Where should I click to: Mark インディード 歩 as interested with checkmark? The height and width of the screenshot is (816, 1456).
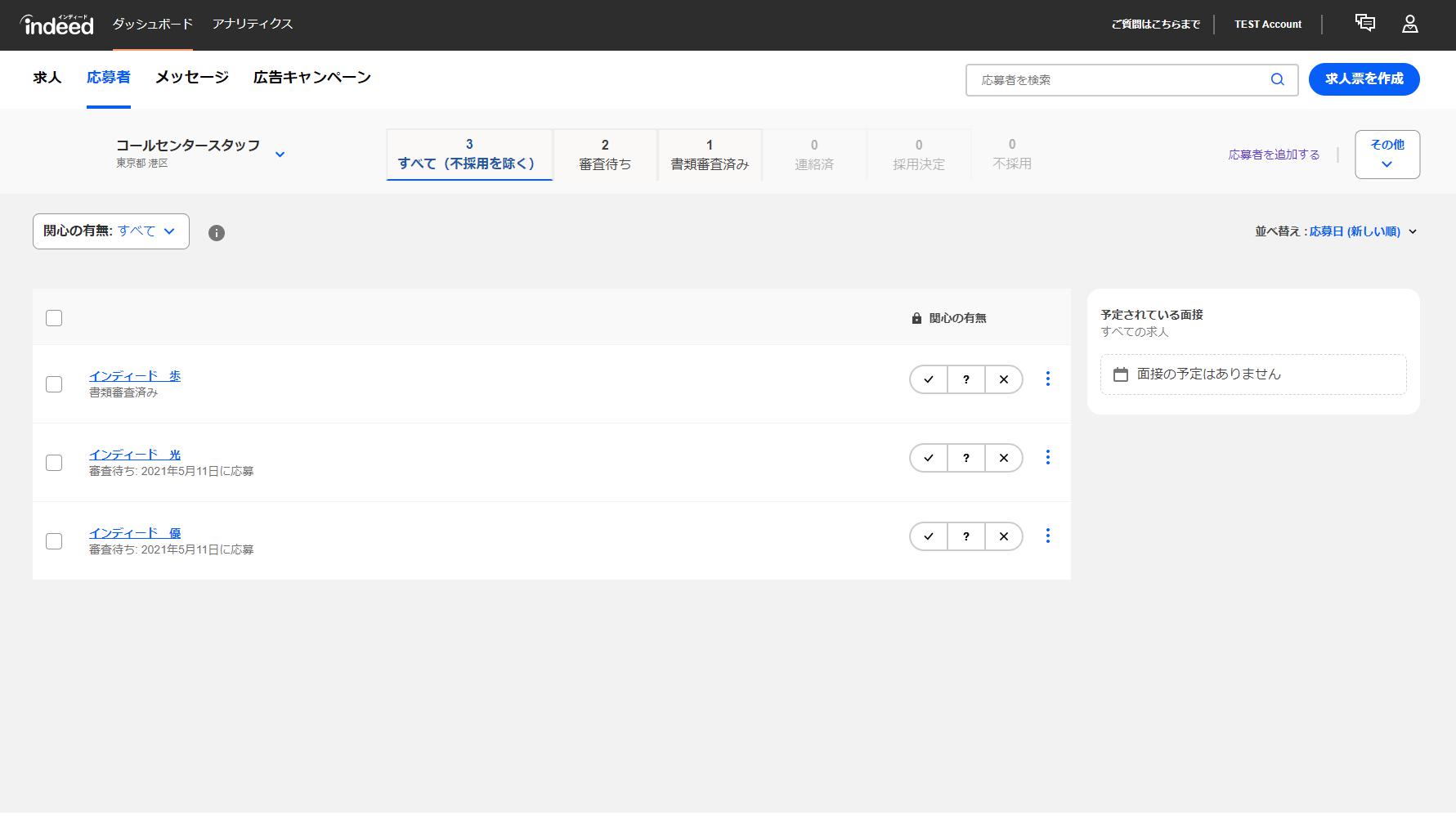coord(929,379)
